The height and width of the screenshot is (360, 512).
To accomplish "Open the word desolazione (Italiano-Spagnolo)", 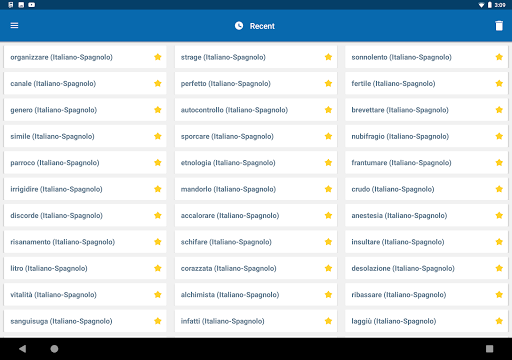I will pos(426,268).
